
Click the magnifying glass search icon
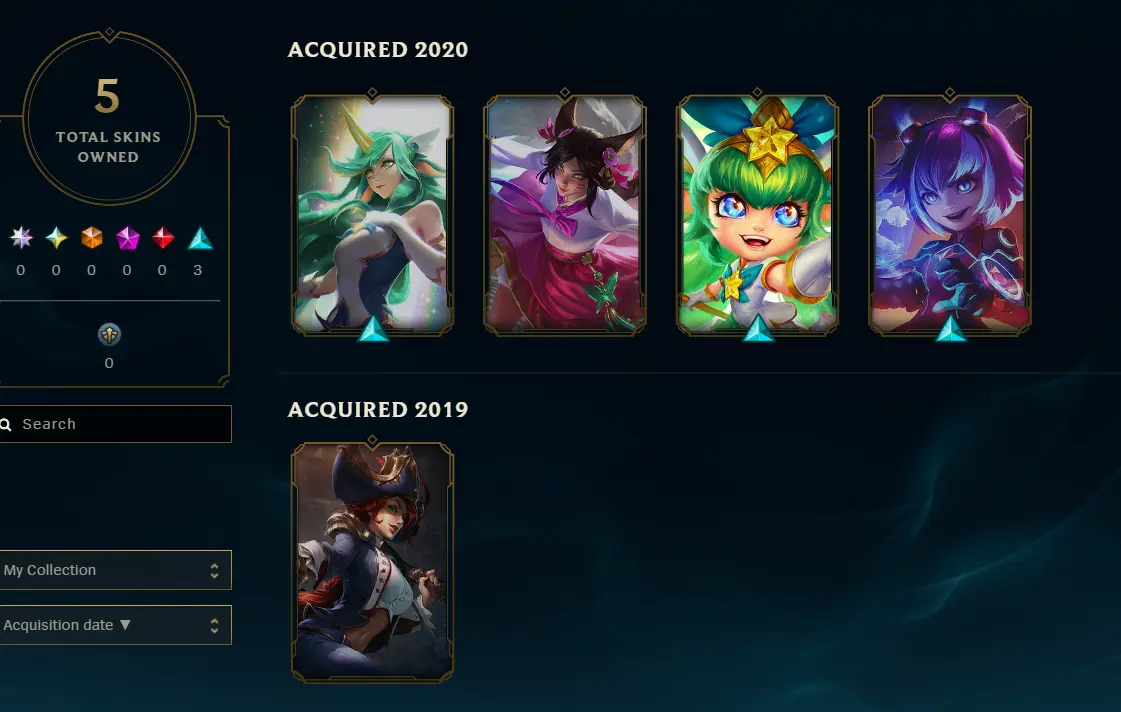tap(6, 425)
